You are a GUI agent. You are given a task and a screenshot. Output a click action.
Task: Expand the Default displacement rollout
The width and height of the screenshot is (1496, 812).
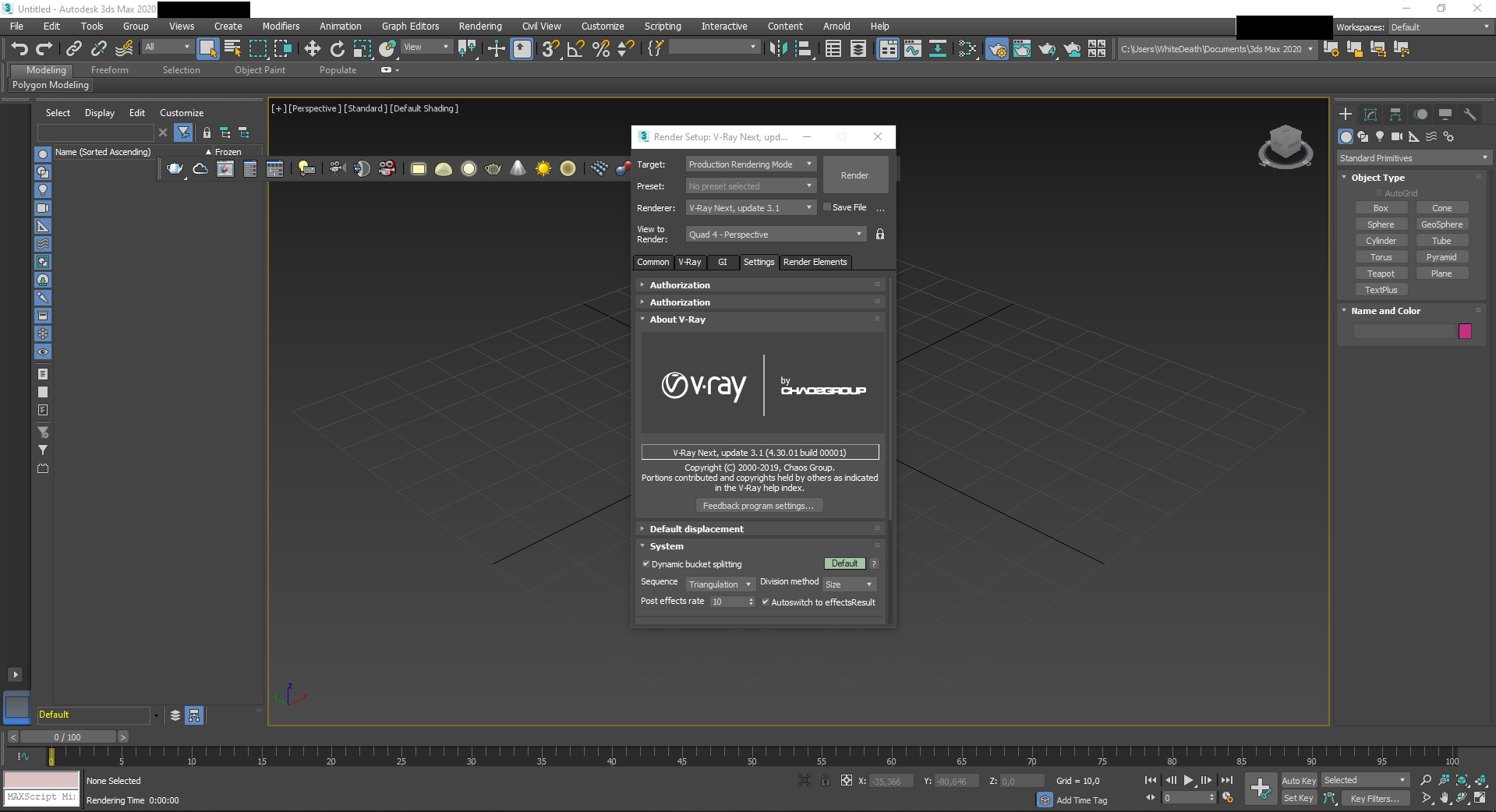point(761,529)
